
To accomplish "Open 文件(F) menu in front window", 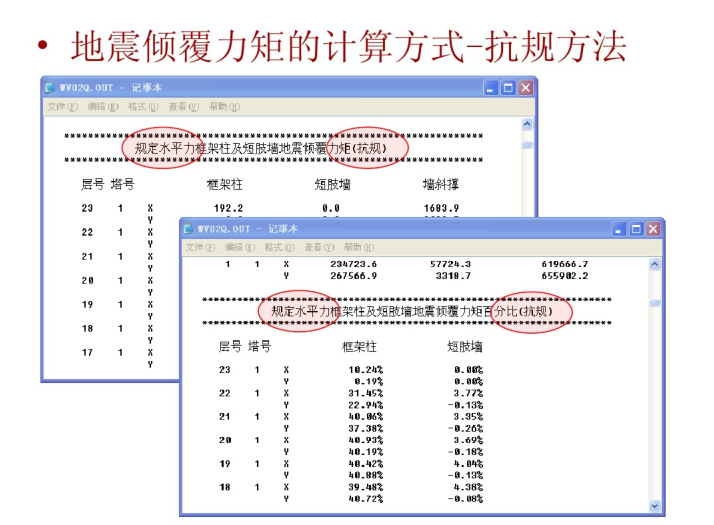I will (x=200, y=247).
